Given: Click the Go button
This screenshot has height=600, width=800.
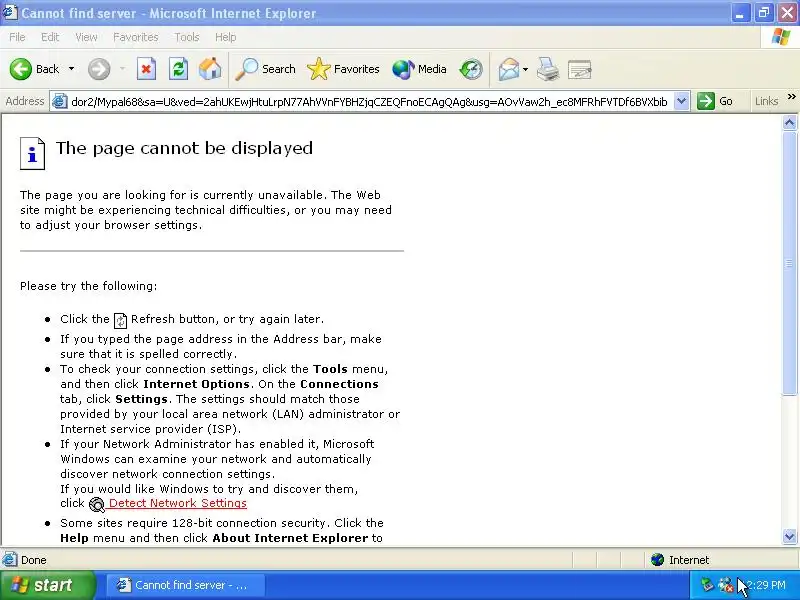Looking at the screenshot, I should coord(715,101).
